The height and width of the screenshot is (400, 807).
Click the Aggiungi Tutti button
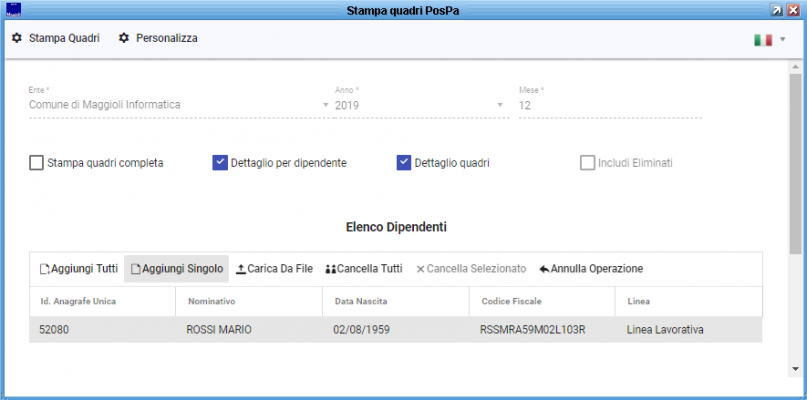(x=79, y=269)
